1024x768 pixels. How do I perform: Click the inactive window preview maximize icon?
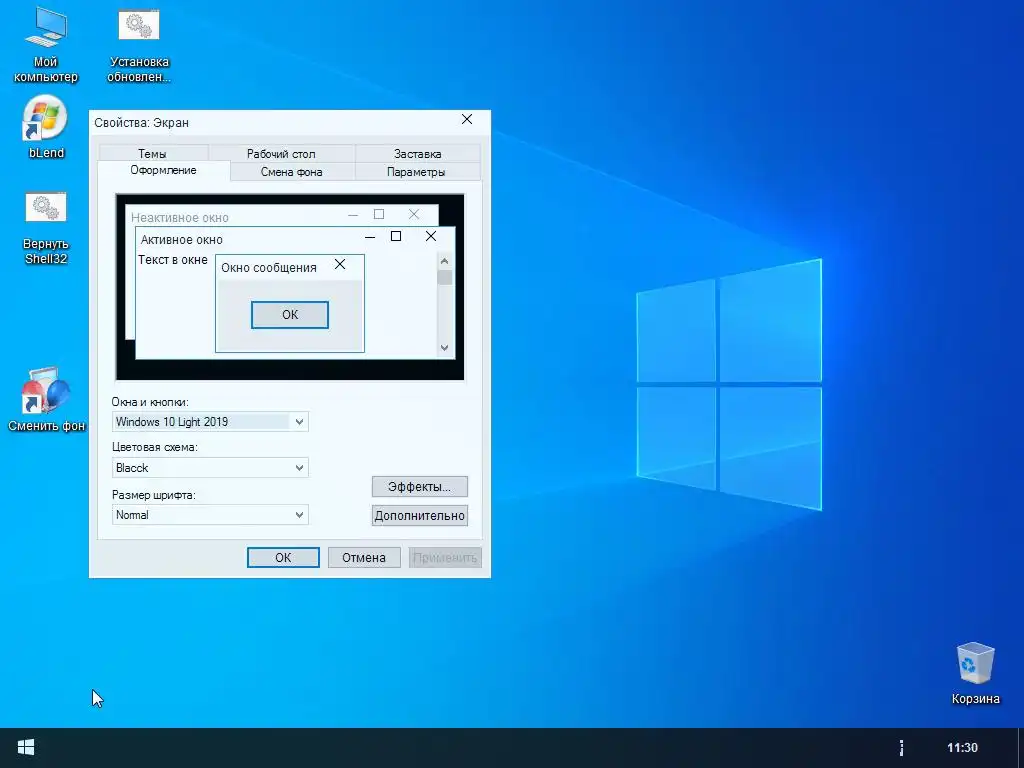tap(379, 214)
